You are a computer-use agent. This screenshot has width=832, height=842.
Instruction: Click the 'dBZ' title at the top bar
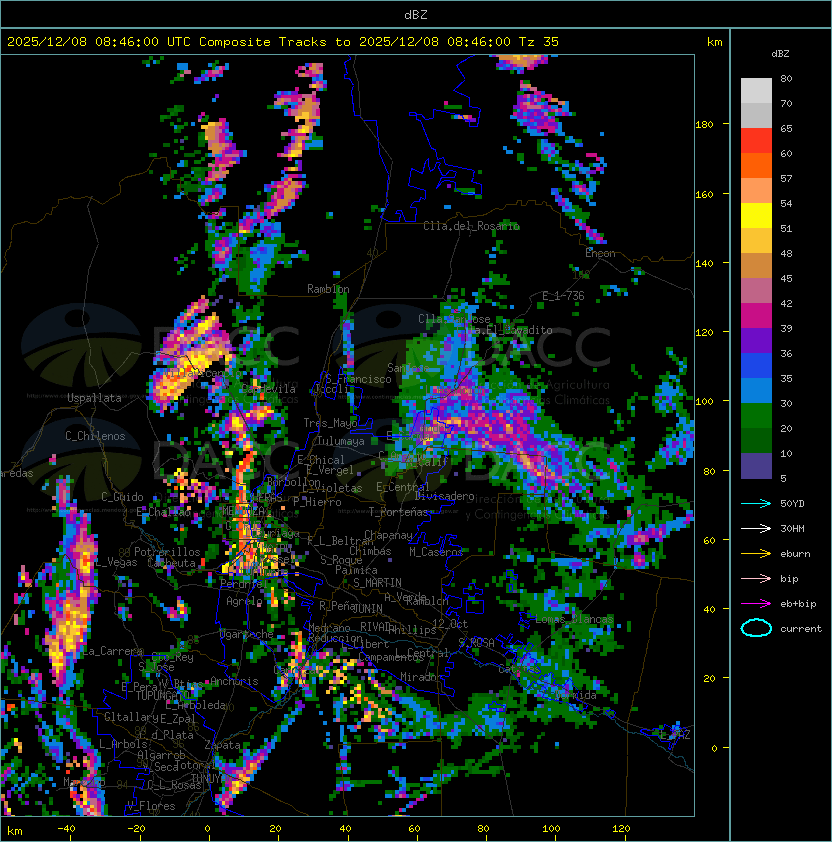tap(416, 14)
